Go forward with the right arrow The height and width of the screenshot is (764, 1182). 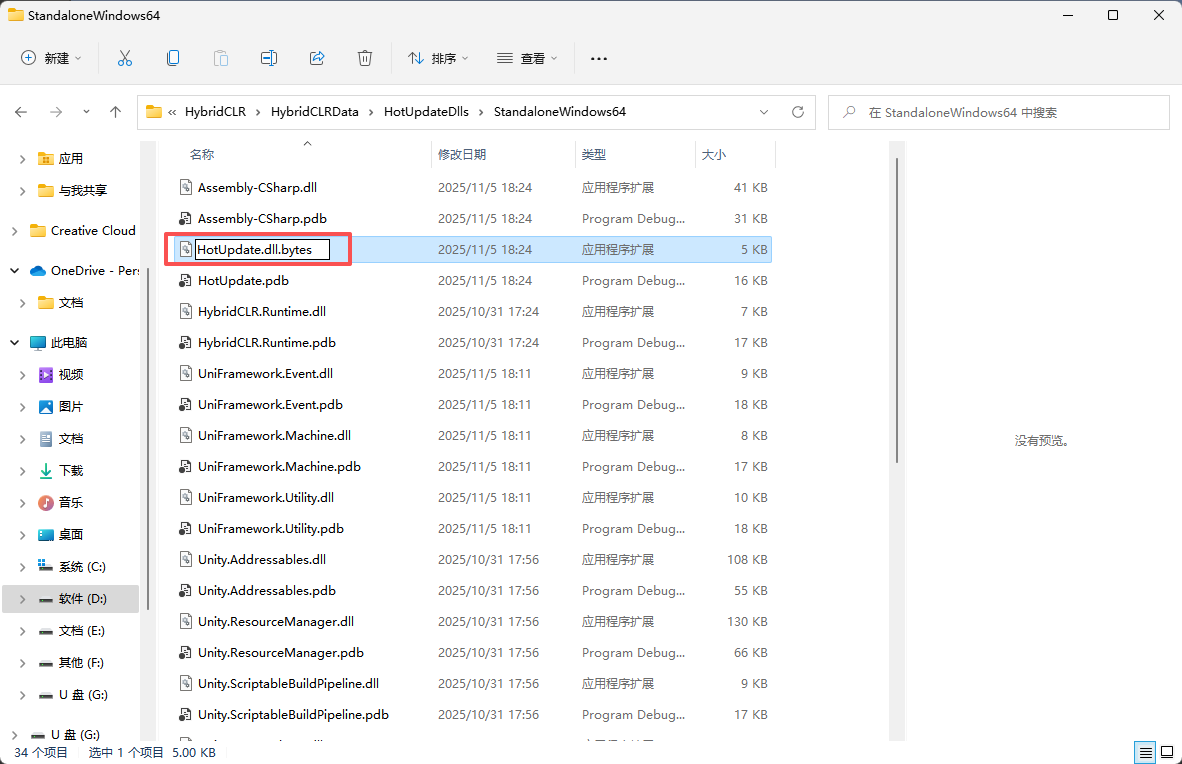[x=56, y=112]
